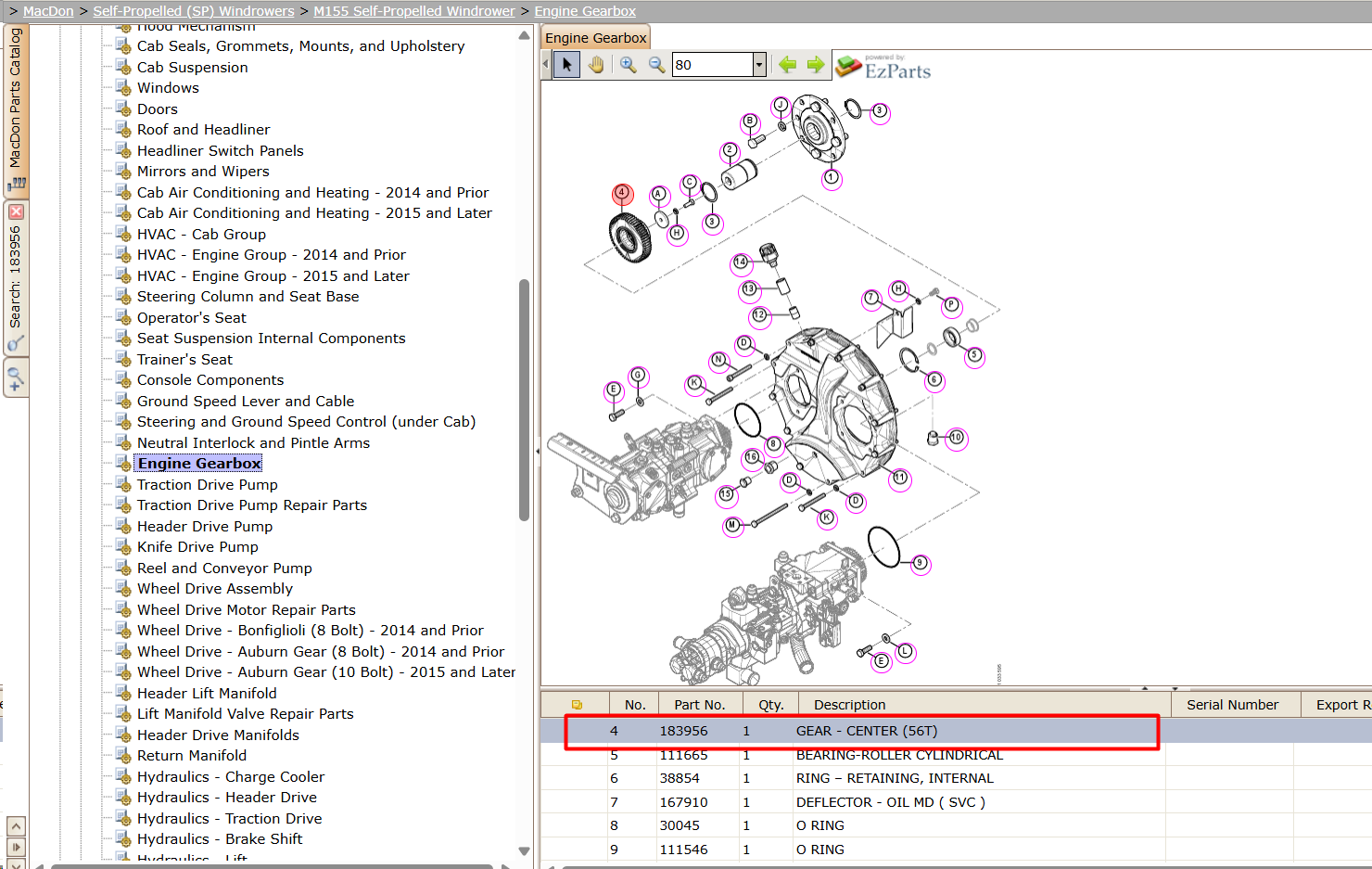The width and height of the screenshot is (1372, 869).
Task: Go to next diagram with green right arrow
Action: click(x=816, y=65)
